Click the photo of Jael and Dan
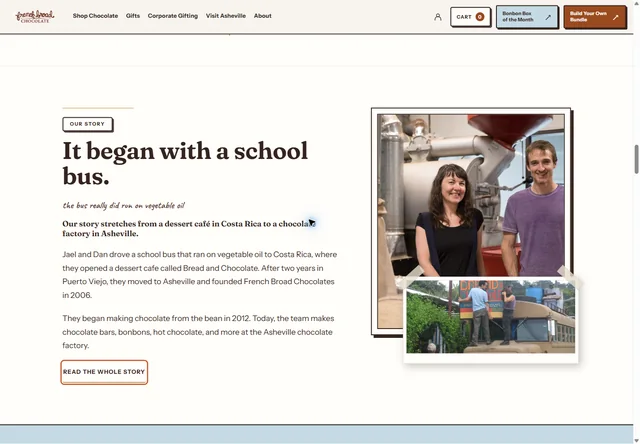640x444 pixels. [x=471, y=195]
